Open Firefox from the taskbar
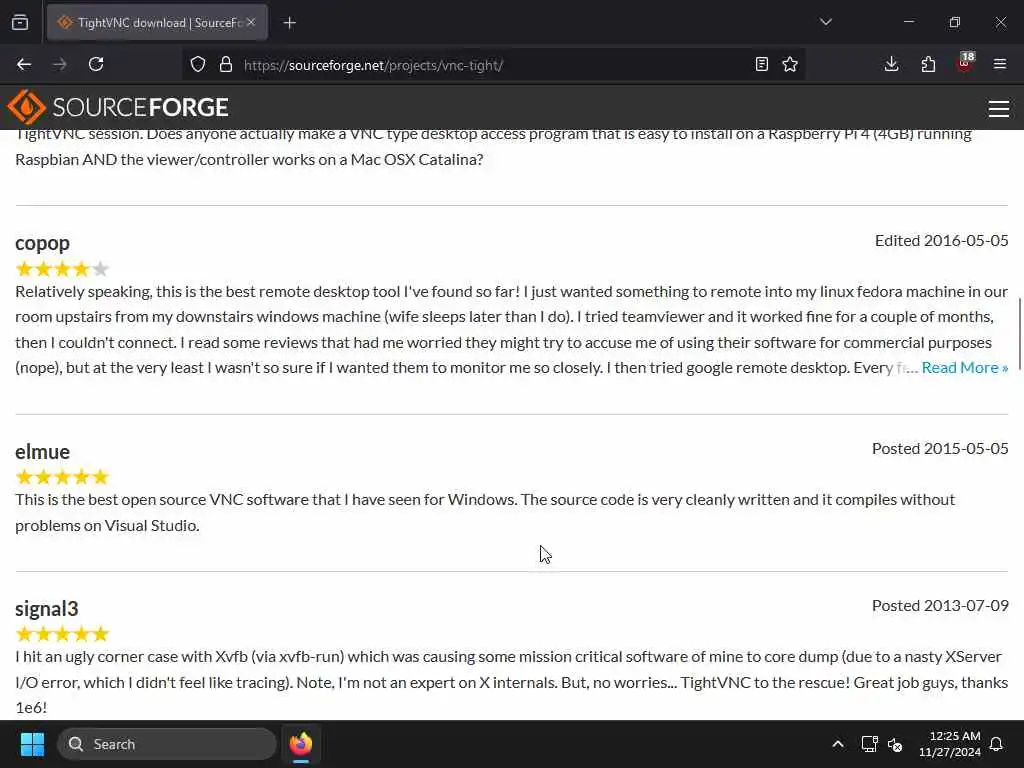Screen dimensions: 1024x768 [301, 744]
